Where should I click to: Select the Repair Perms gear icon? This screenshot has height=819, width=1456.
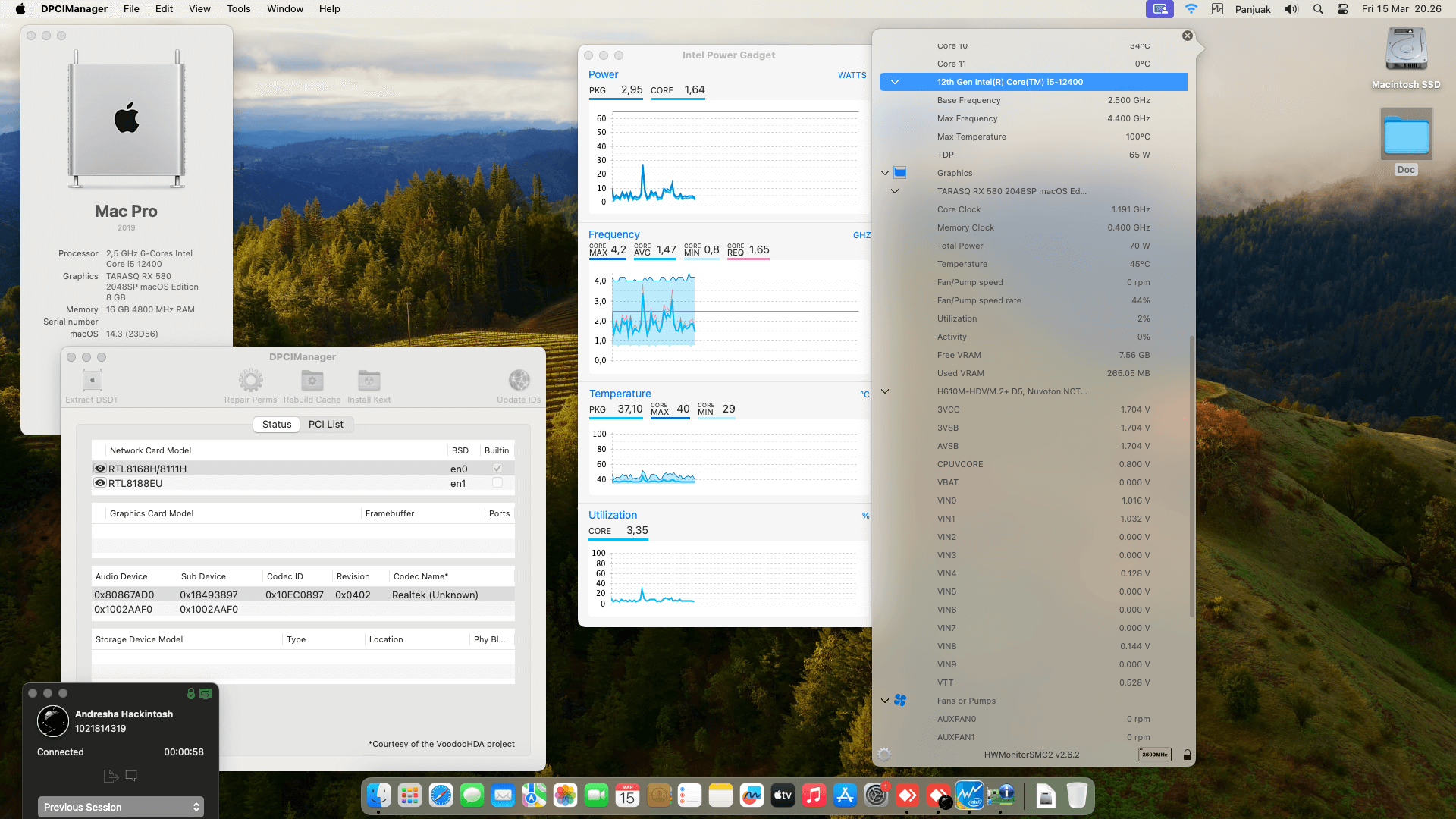pos(250,380)
